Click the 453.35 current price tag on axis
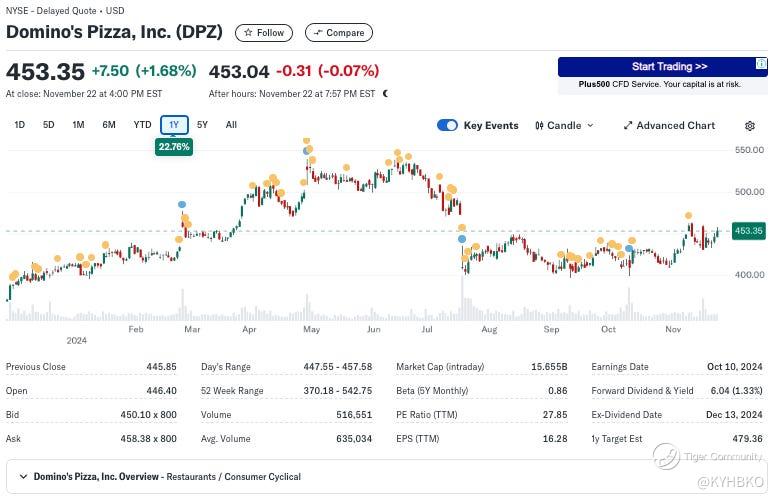Screen dimensions: 778x500 (749, 231)
